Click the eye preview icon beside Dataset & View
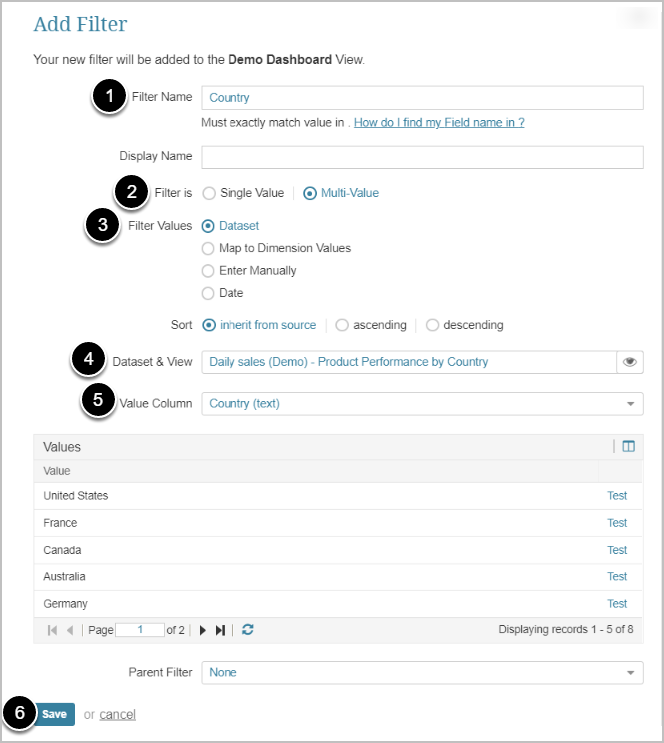664x743 pixels. (x=630, y=362)
